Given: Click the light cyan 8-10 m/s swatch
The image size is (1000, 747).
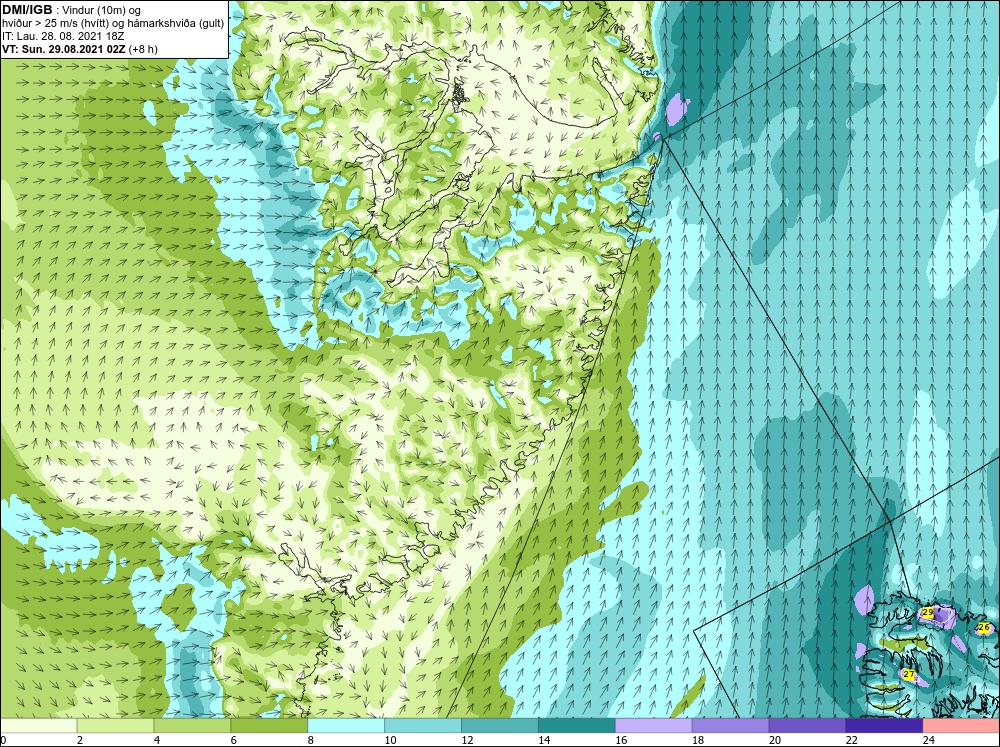Looking at the screenshot, I should (346, 725).
